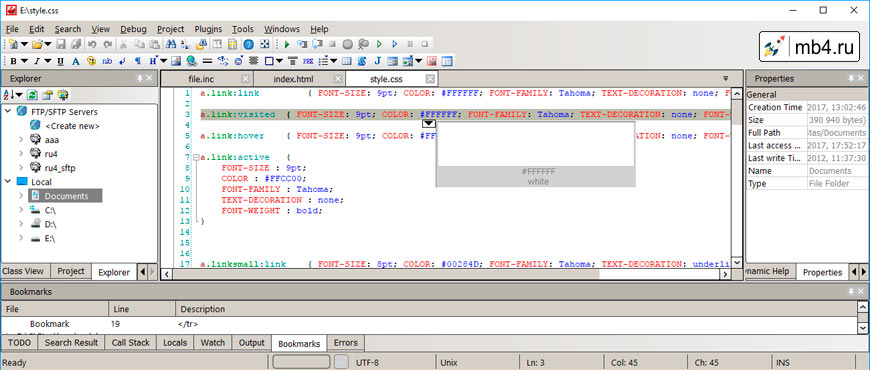
Task: Click the Insert hyperlink globe icon
Action: pos(192,60)
